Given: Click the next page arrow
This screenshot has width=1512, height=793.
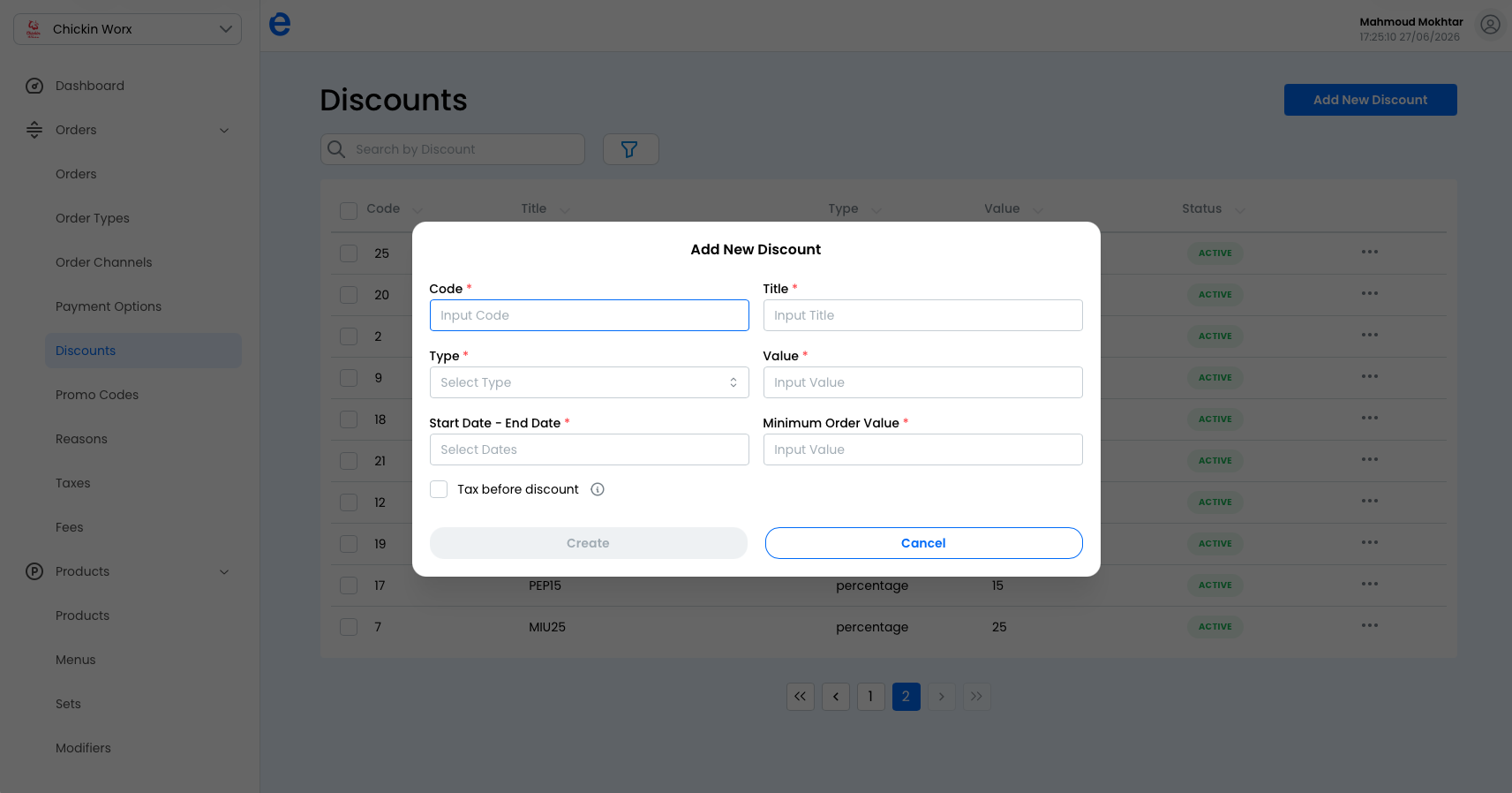Looking at the screenshot, I should [x=942, y=697].
